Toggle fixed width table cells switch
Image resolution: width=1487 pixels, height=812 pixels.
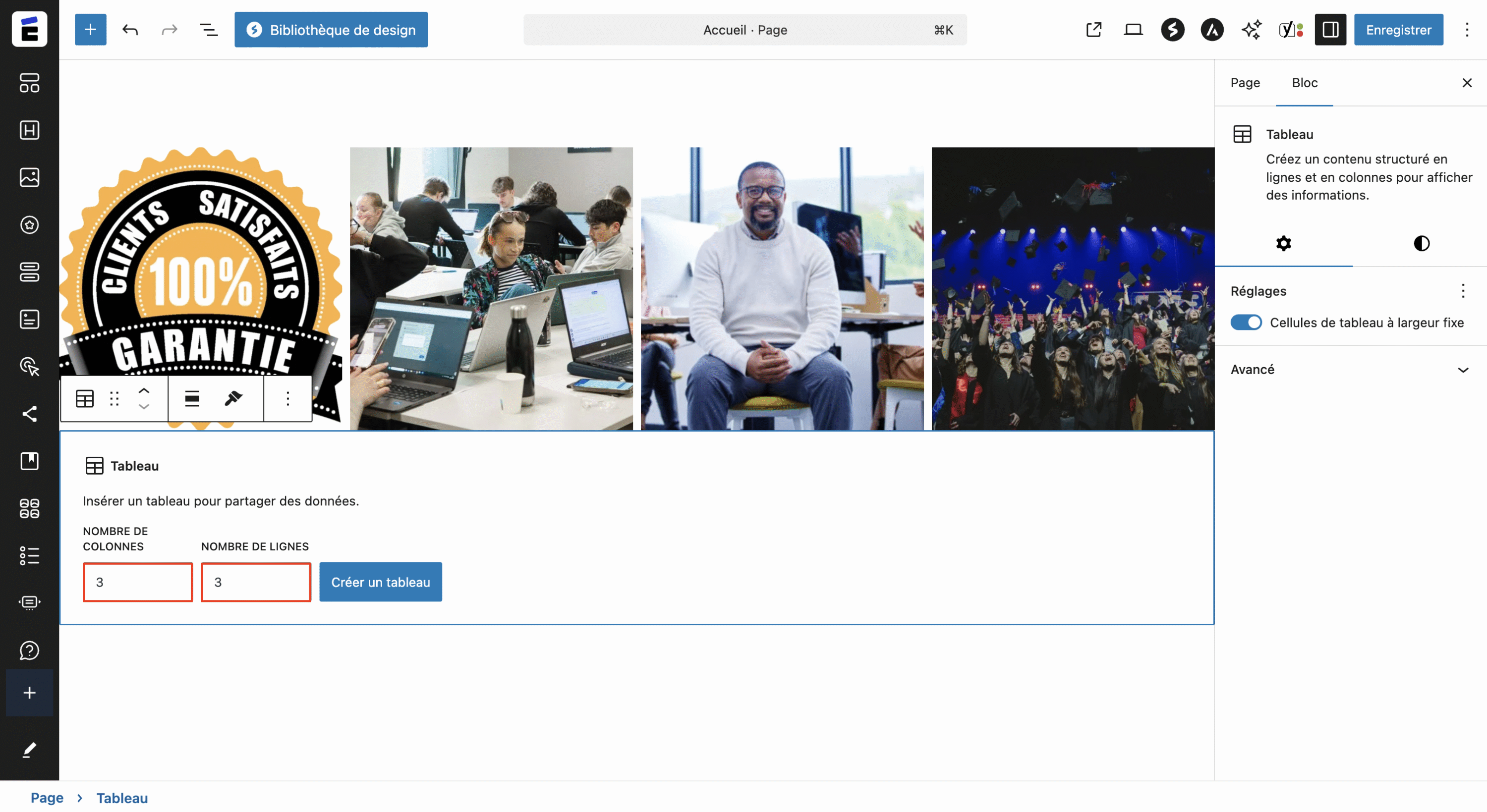coord(1246,323)
